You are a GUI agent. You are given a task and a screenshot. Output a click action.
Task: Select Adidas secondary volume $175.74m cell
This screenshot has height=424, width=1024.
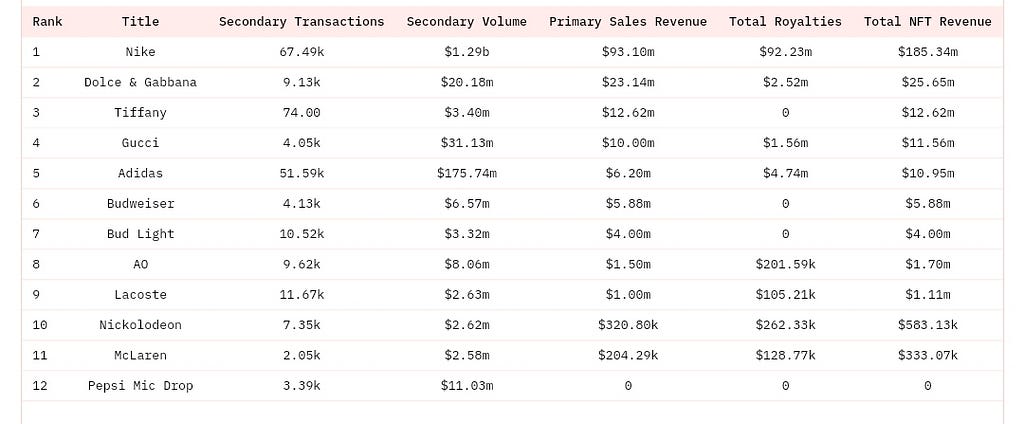(x=467, y=173)
